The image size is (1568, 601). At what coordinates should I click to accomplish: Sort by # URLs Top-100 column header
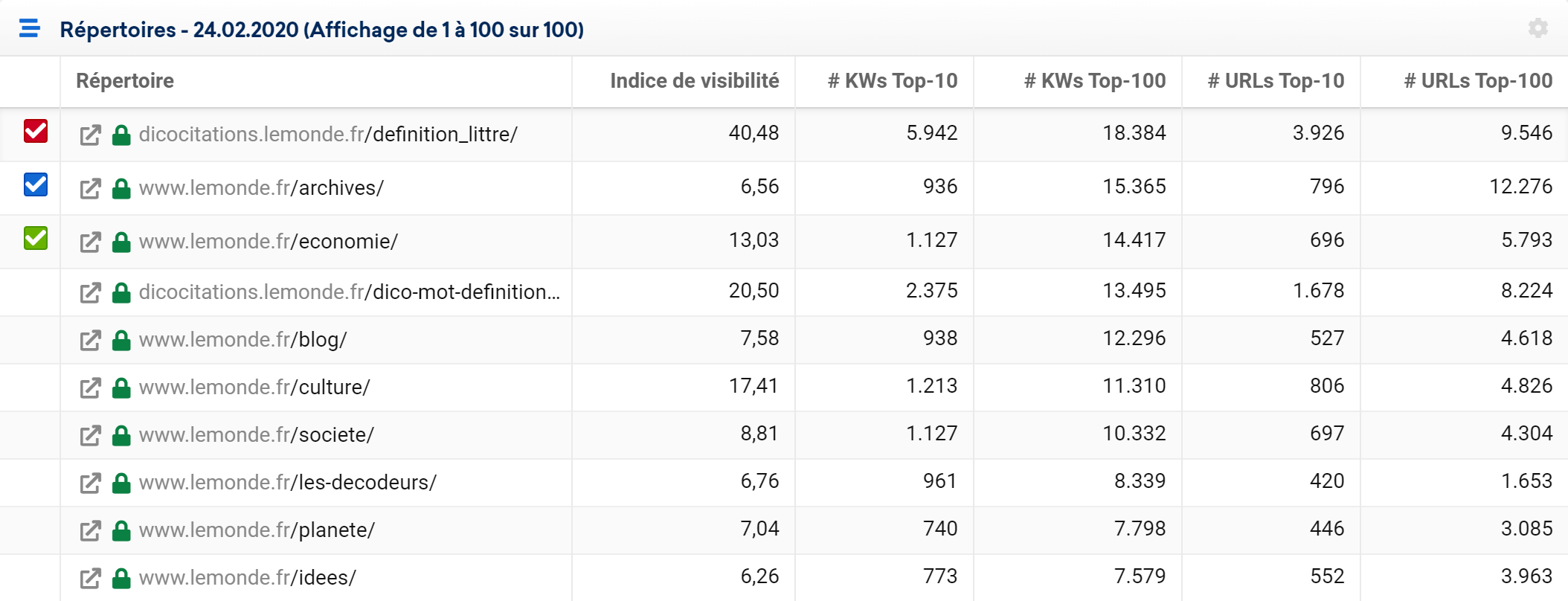tap(1478, 80)
